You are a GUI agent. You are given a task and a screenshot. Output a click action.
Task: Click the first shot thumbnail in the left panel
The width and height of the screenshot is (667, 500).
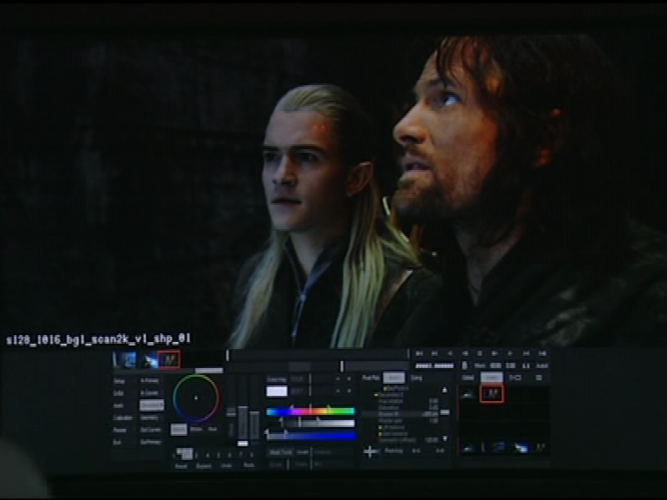(x=127, y=359)
